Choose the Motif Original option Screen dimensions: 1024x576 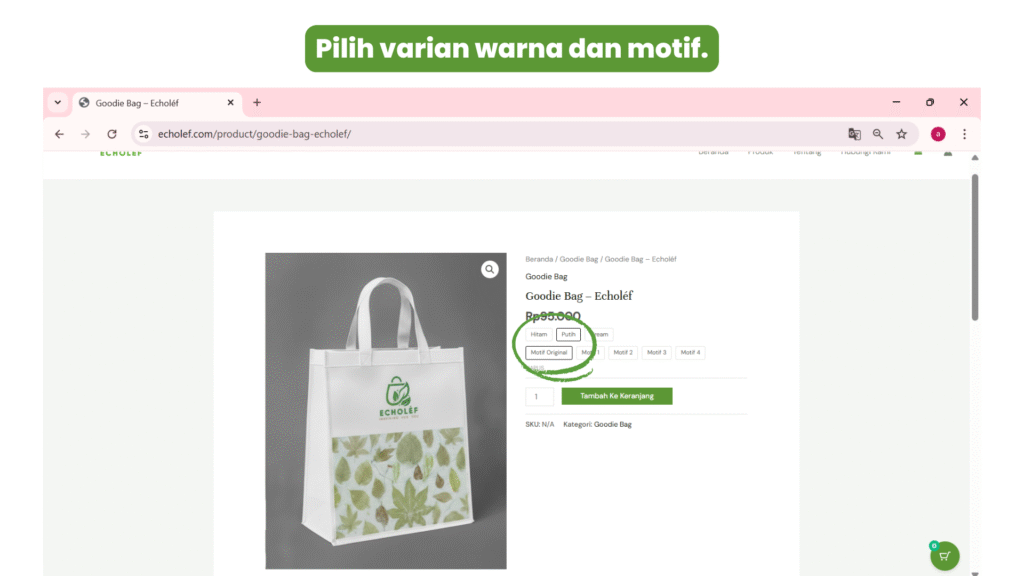pyautogui.click(x=549, y=353)
